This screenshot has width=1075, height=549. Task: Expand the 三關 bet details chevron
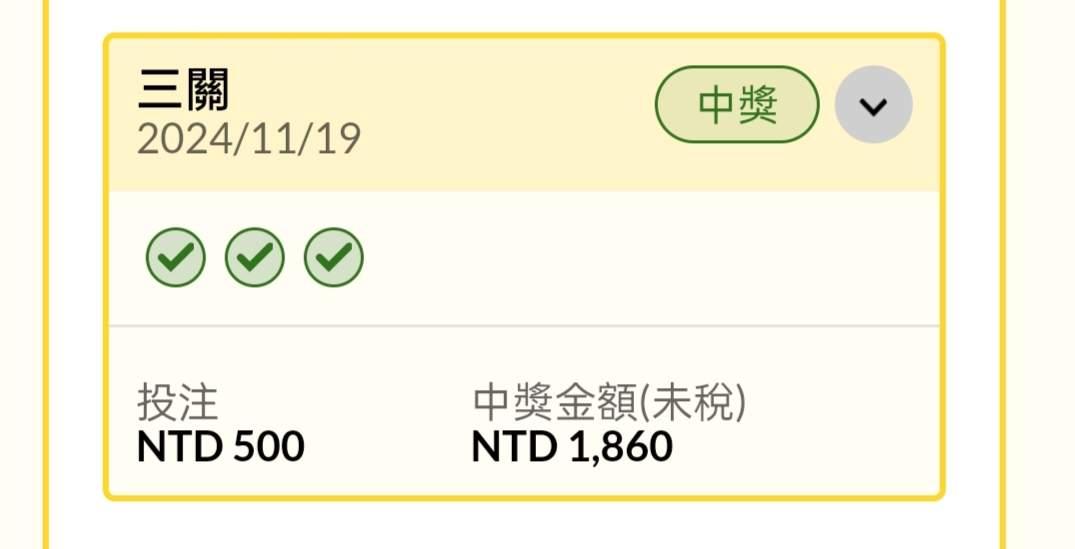[x=873, y=105]
